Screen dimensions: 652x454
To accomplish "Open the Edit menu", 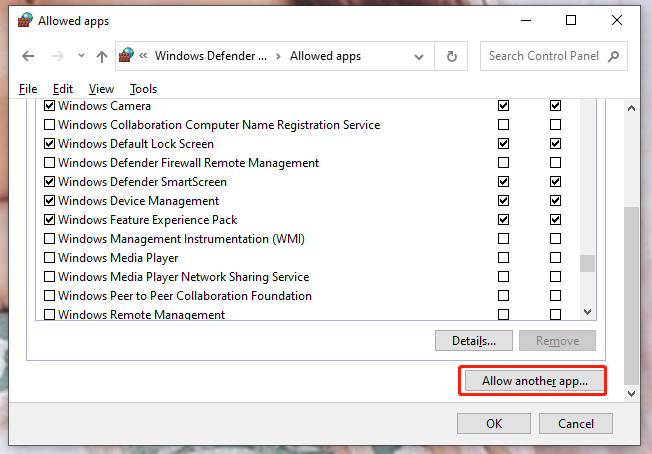I will point(63,89).
